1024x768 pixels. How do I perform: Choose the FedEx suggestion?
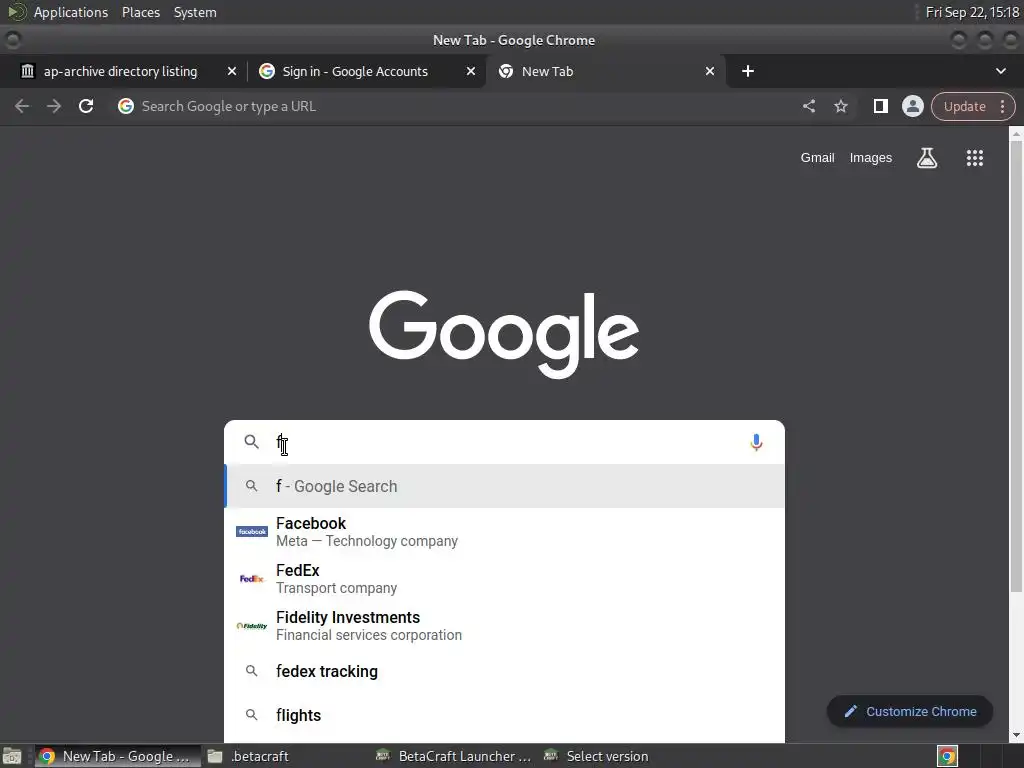(x=504, y=579)
